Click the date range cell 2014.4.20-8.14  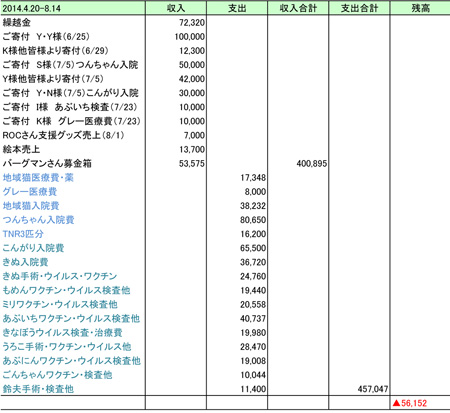32,8
